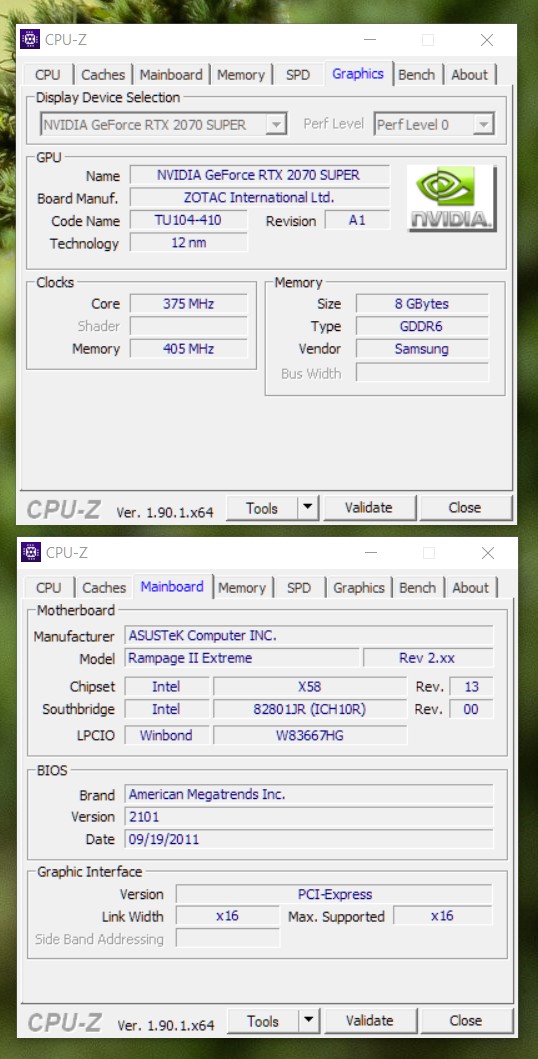The height and width of the screenshot is (1059, 538).
Task: Click Southbridge Rev. value 00
Action: tap(471, 709)
